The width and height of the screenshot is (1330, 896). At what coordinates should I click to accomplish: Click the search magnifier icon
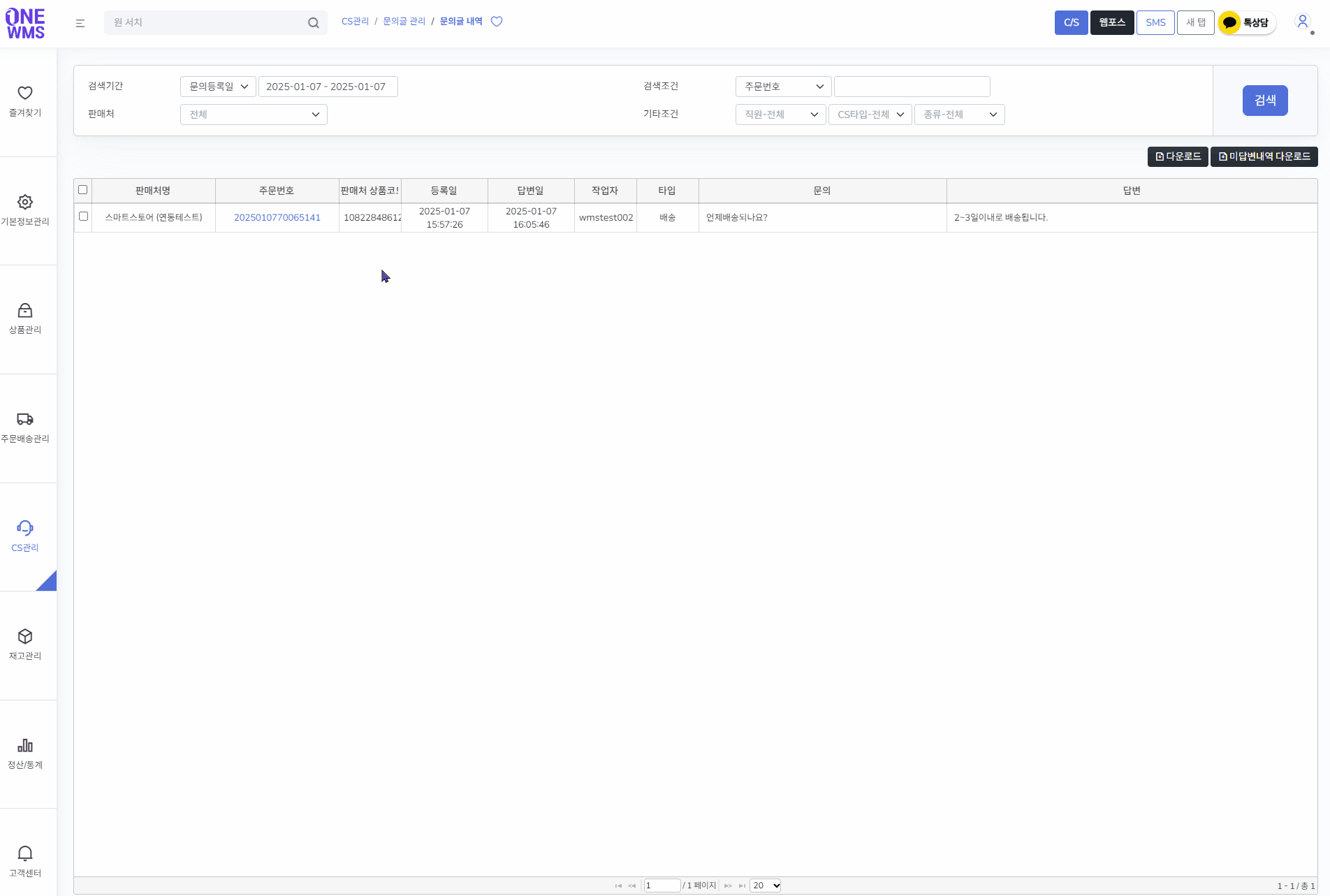click(314, 23)
